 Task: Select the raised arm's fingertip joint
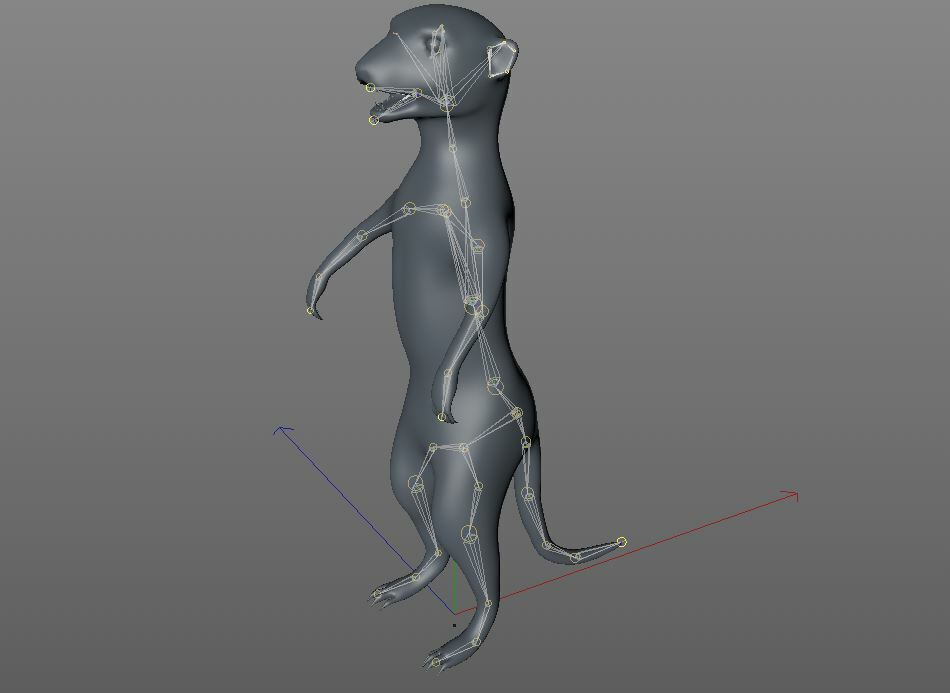(x=311, y=311)
